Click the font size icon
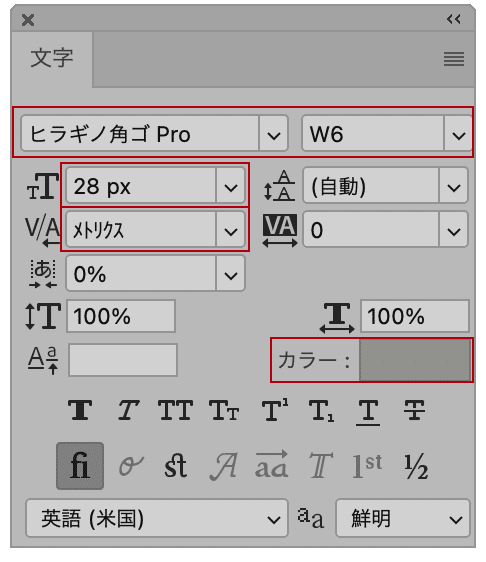The width and height of the screenshot is (486, 562). click(x=43, y=186)
